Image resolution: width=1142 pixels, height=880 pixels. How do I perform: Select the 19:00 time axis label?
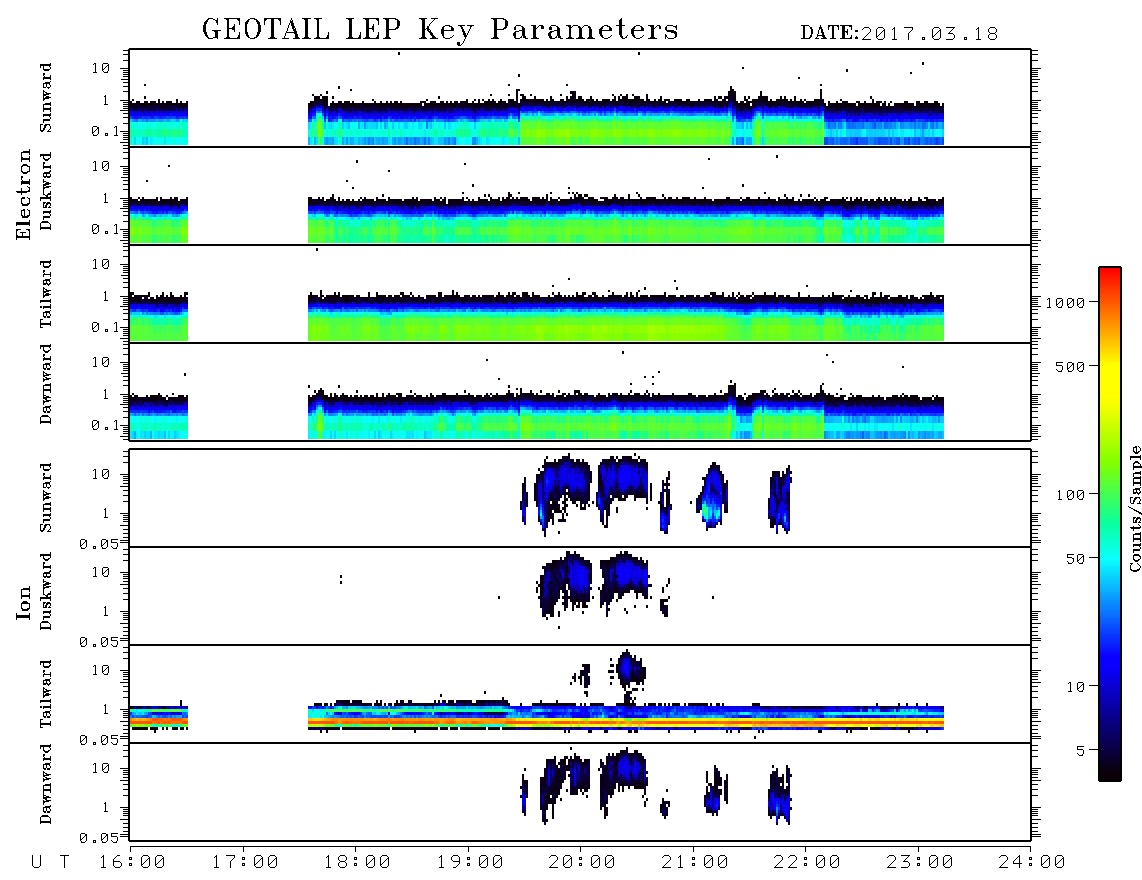tap(470, 862)
